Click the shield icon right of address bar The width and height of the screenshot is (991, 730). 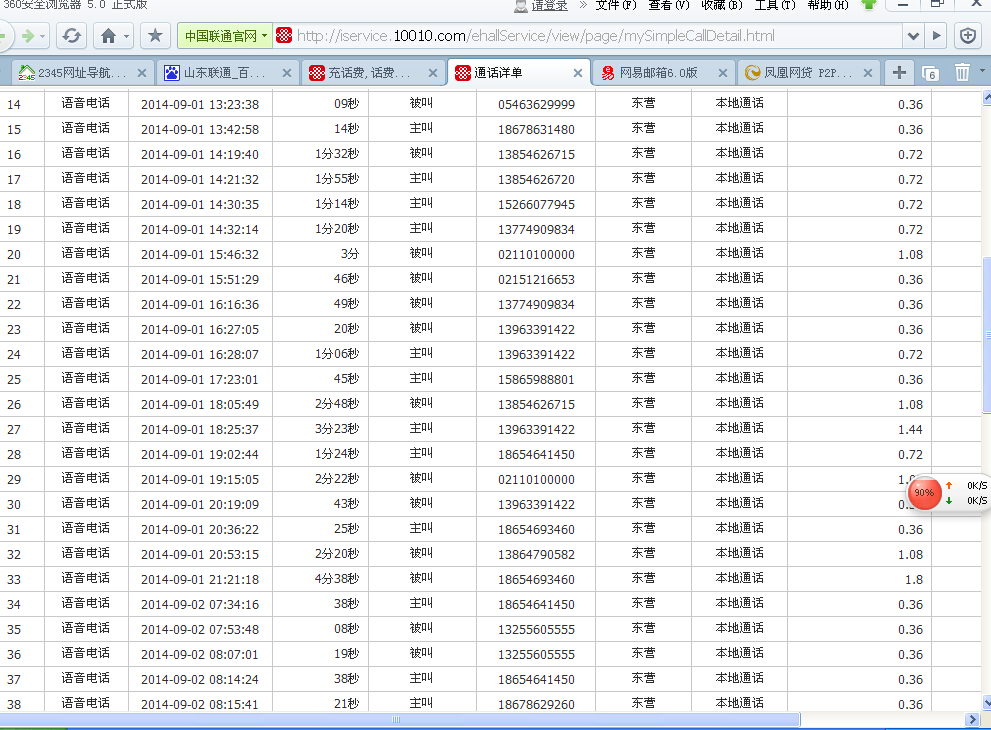coord(968,36)
